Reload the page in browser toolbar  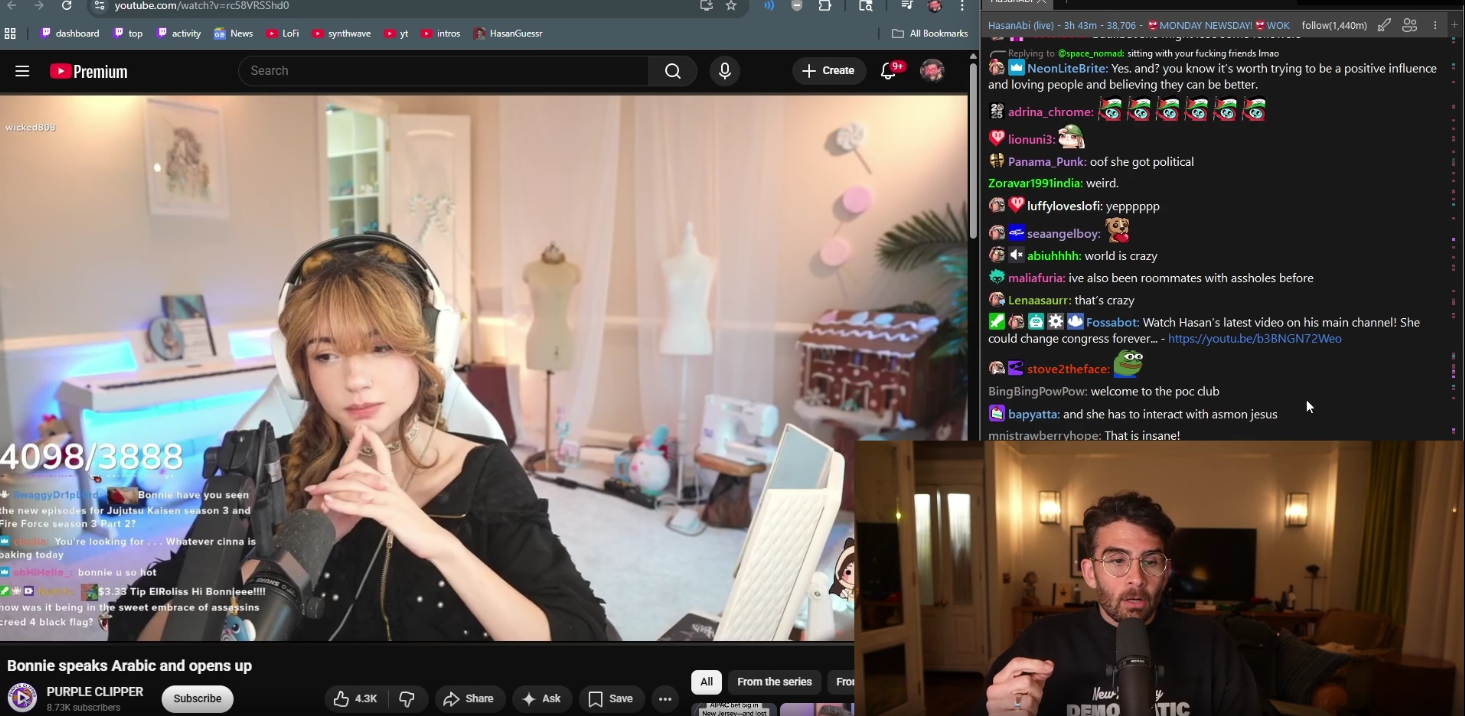click(x=66, y=6)
